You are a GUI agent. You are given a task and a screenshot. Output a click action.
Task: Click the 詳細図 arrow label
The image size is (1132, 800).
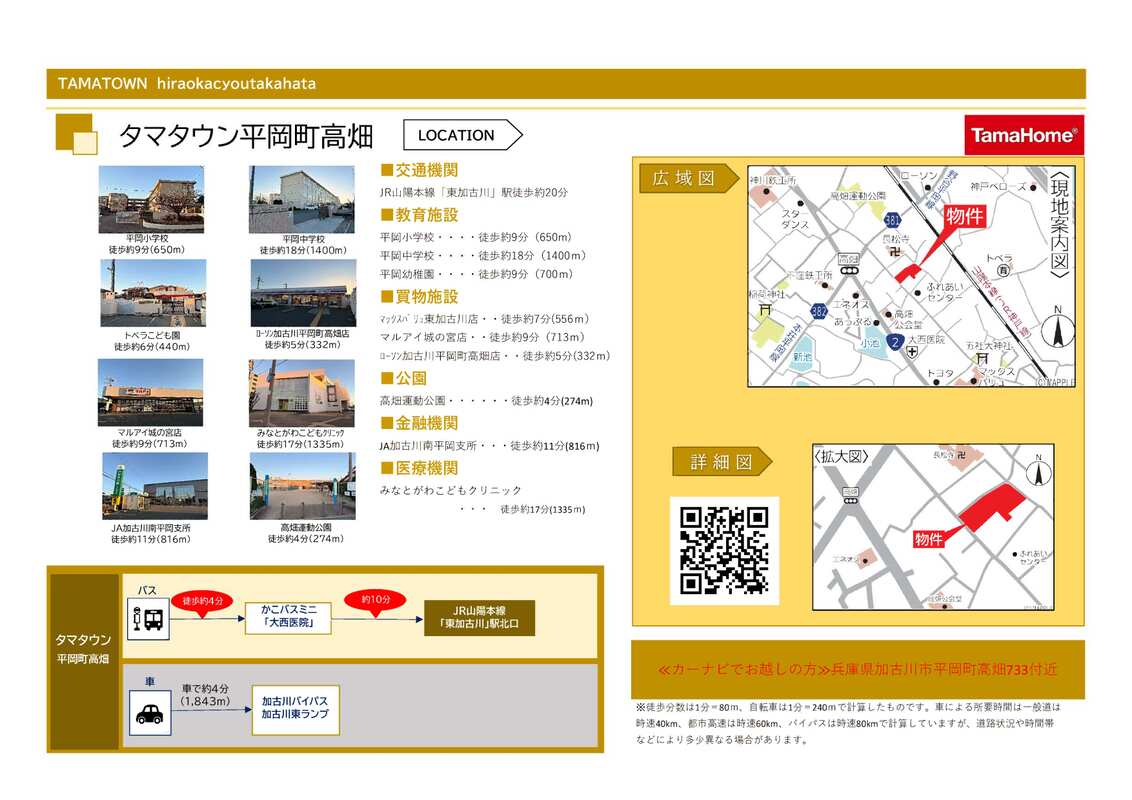(x=720, y=462)
